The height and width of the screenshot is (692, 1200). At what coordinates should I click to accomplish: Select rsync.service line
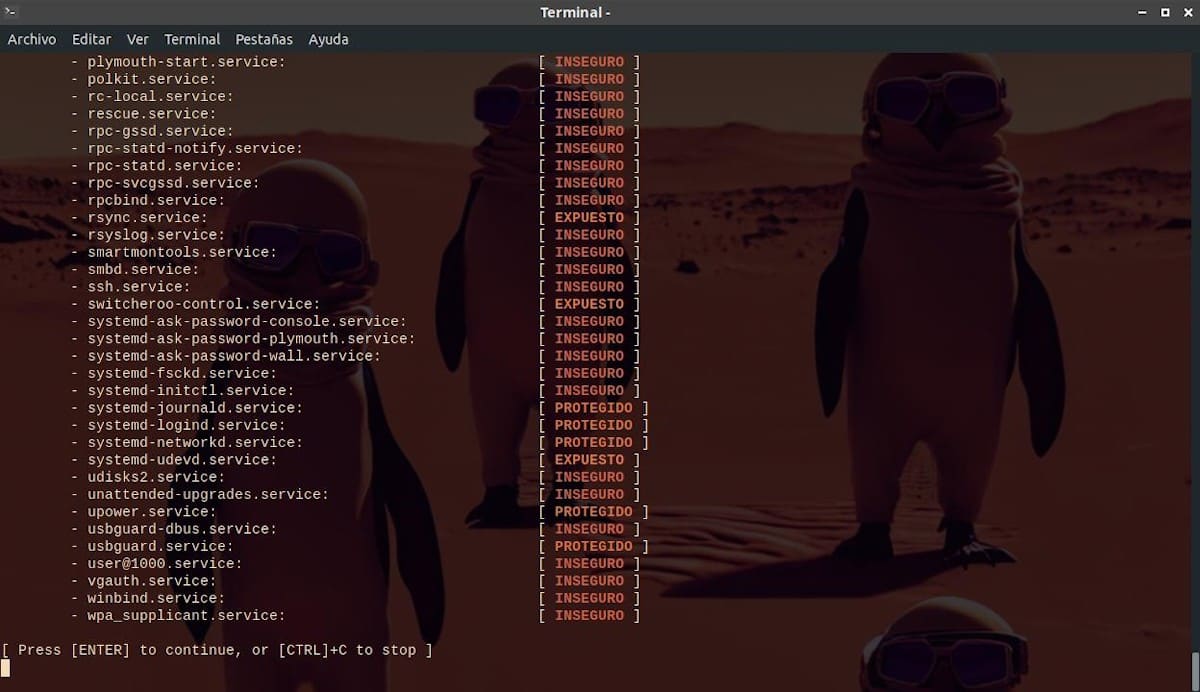pos(355,217)
